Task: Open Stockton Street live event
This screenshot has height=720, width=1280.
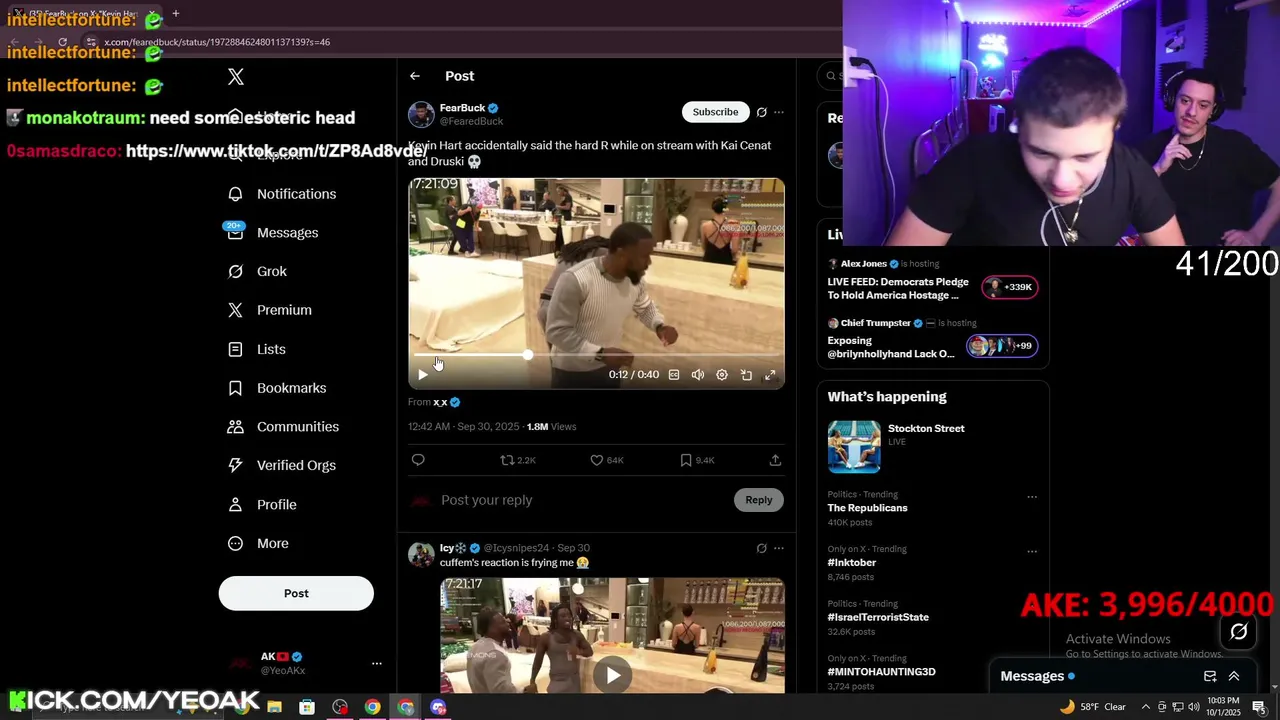Action: pyautogui.click(x=931, y=445)
